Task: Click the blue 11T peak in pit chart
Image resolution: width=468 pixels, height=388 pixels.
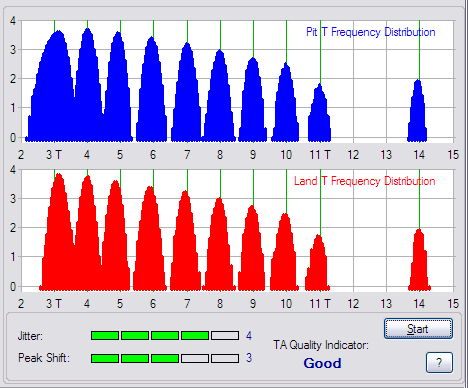Action: (x=319, y=113)
